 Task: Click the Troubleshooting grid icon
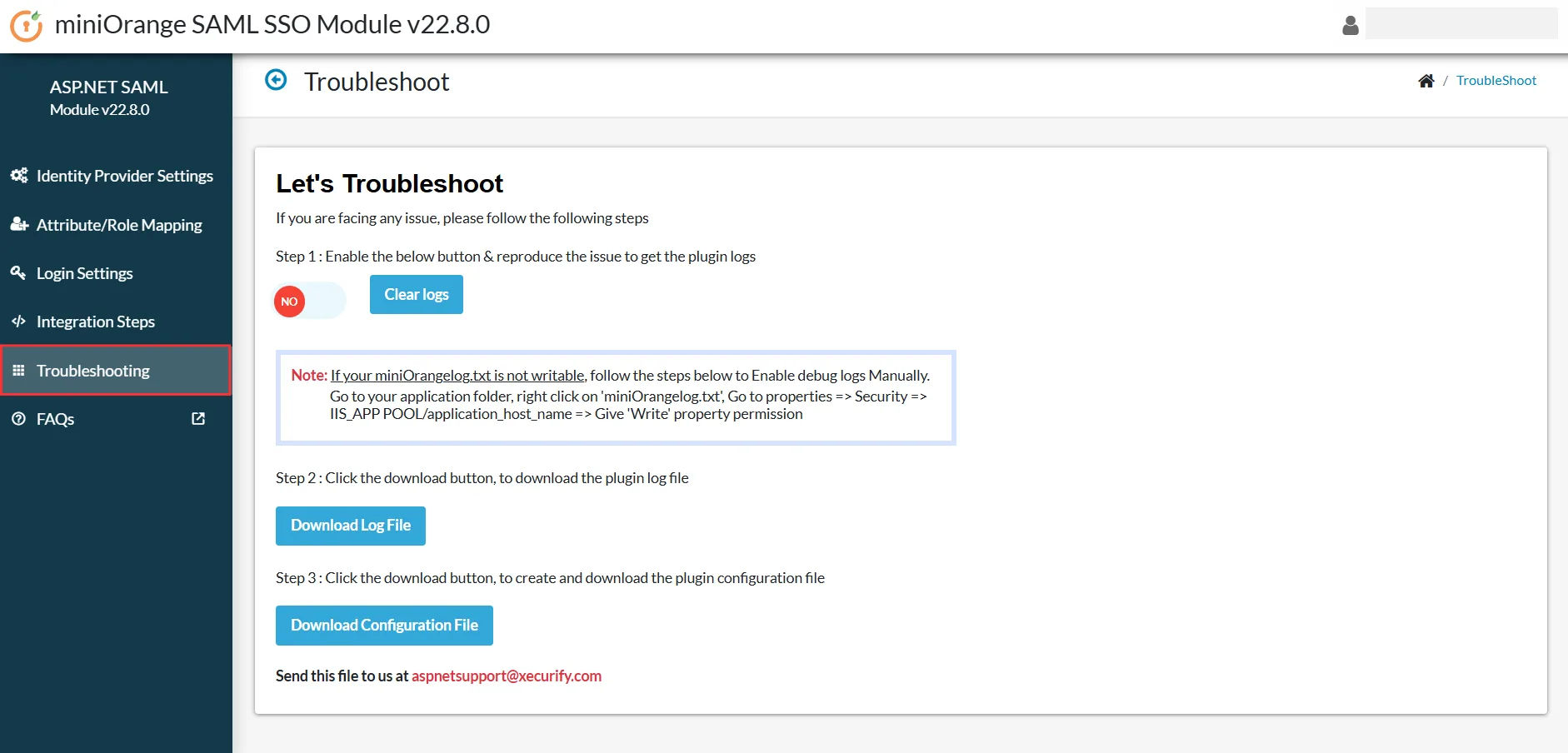click(x=18, y=371)
